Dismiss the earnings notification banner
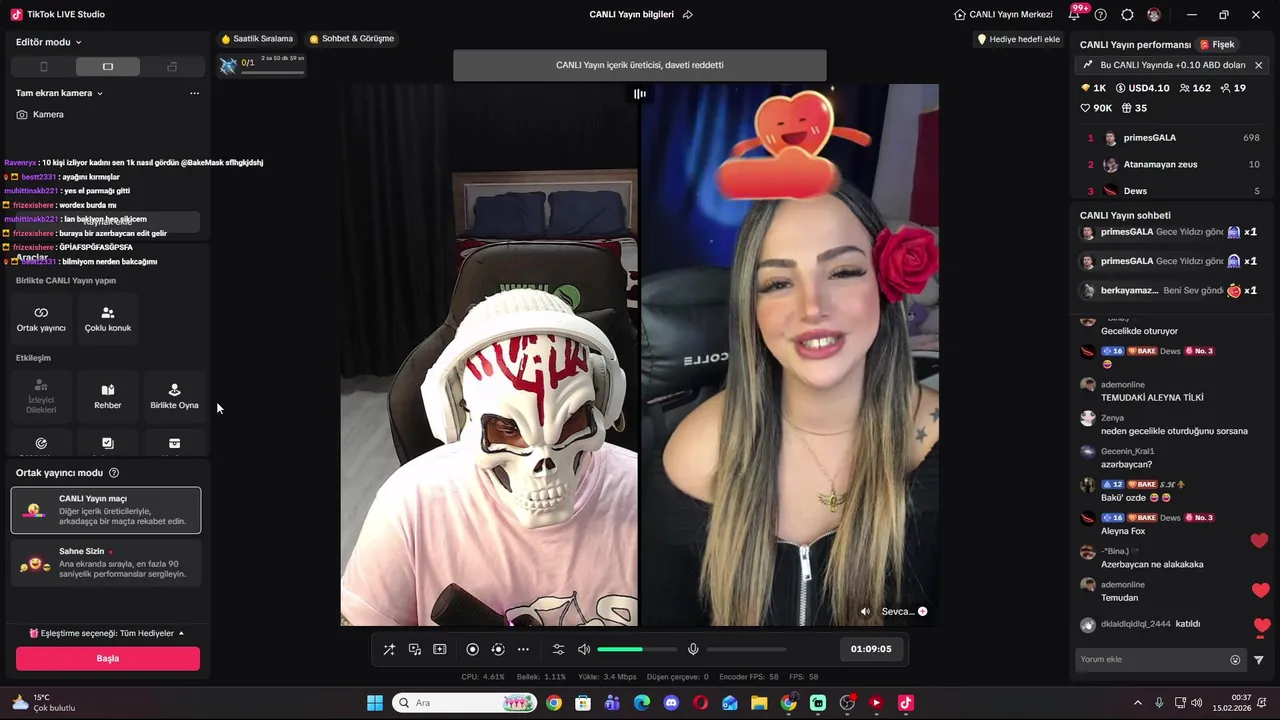 point(1258,65)
